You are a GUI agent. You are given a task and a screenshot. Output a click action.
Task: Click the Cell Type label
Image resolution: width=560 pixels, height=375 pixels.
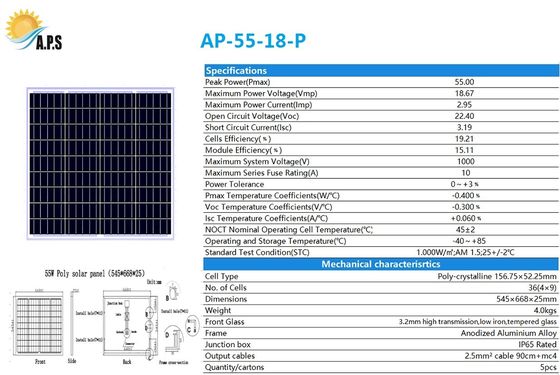[221, 276]
